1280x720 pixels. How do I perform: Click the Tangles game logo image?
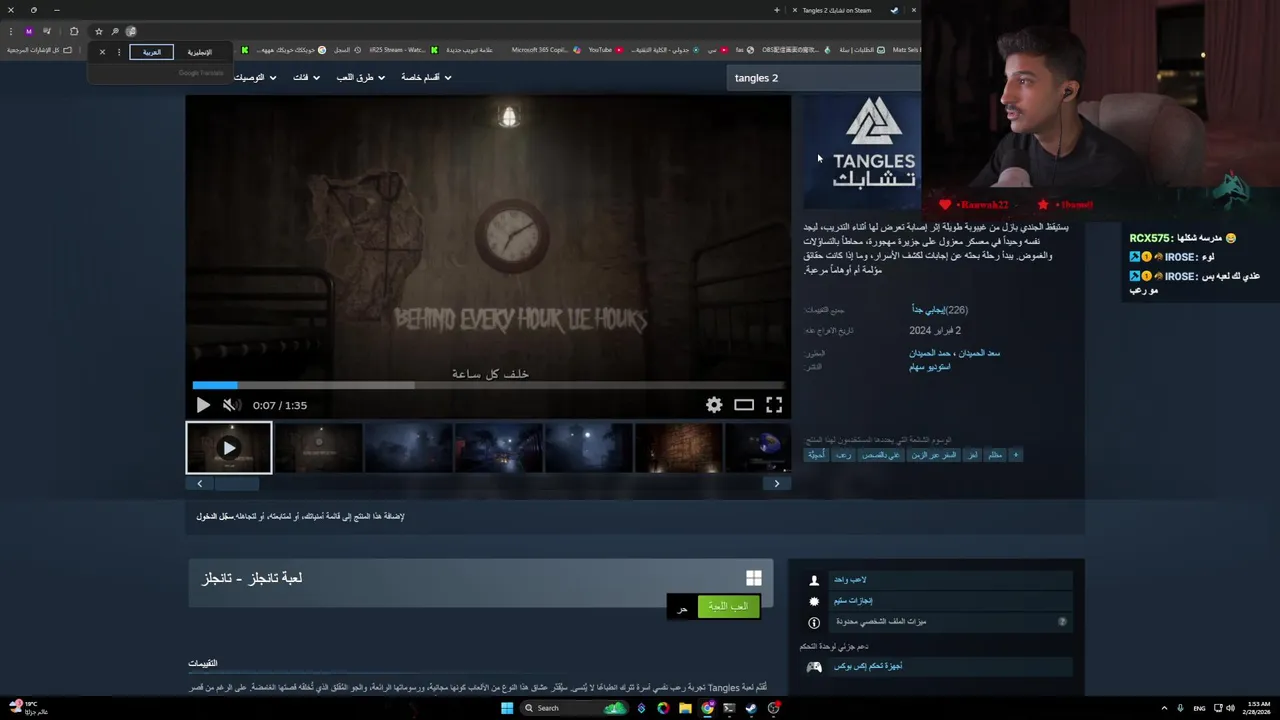(862, 150)
